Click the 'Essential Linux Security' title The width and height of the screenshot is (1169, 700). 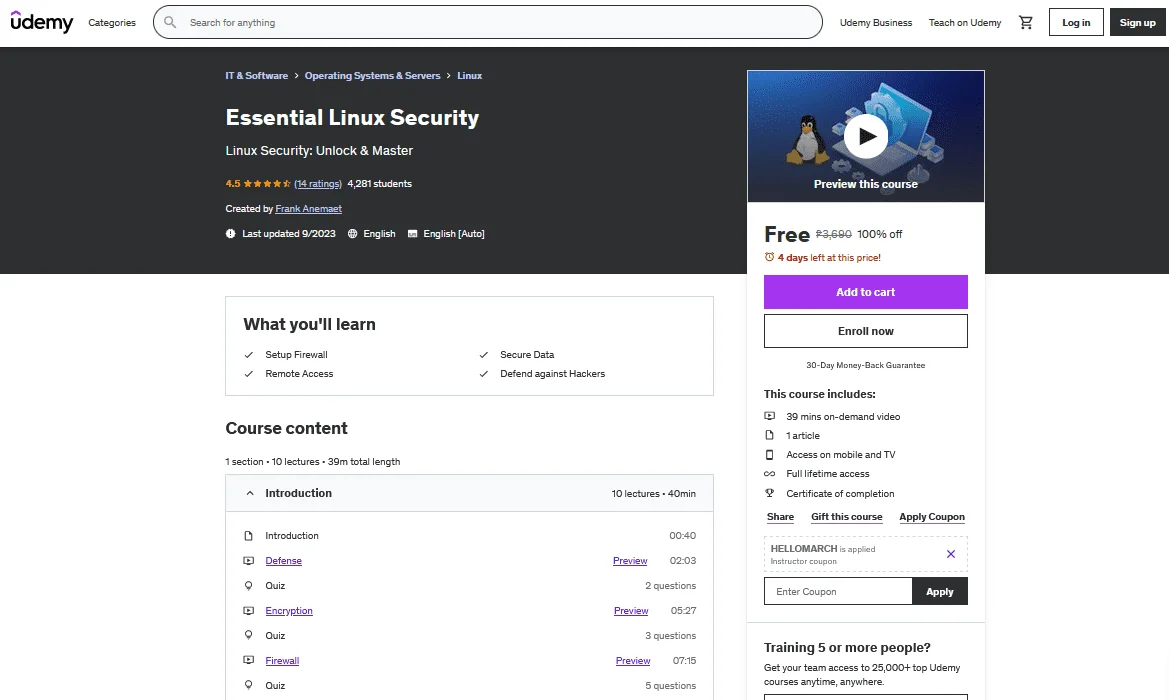pos(352,117)
